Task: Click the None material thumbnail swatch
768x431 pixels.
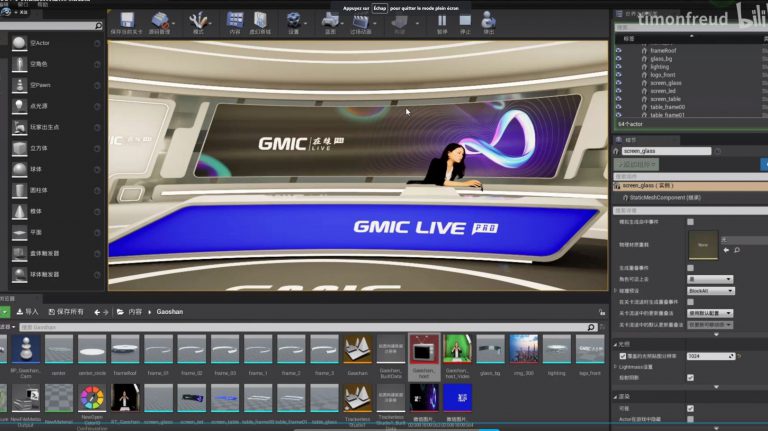Action: coord(703,245)
